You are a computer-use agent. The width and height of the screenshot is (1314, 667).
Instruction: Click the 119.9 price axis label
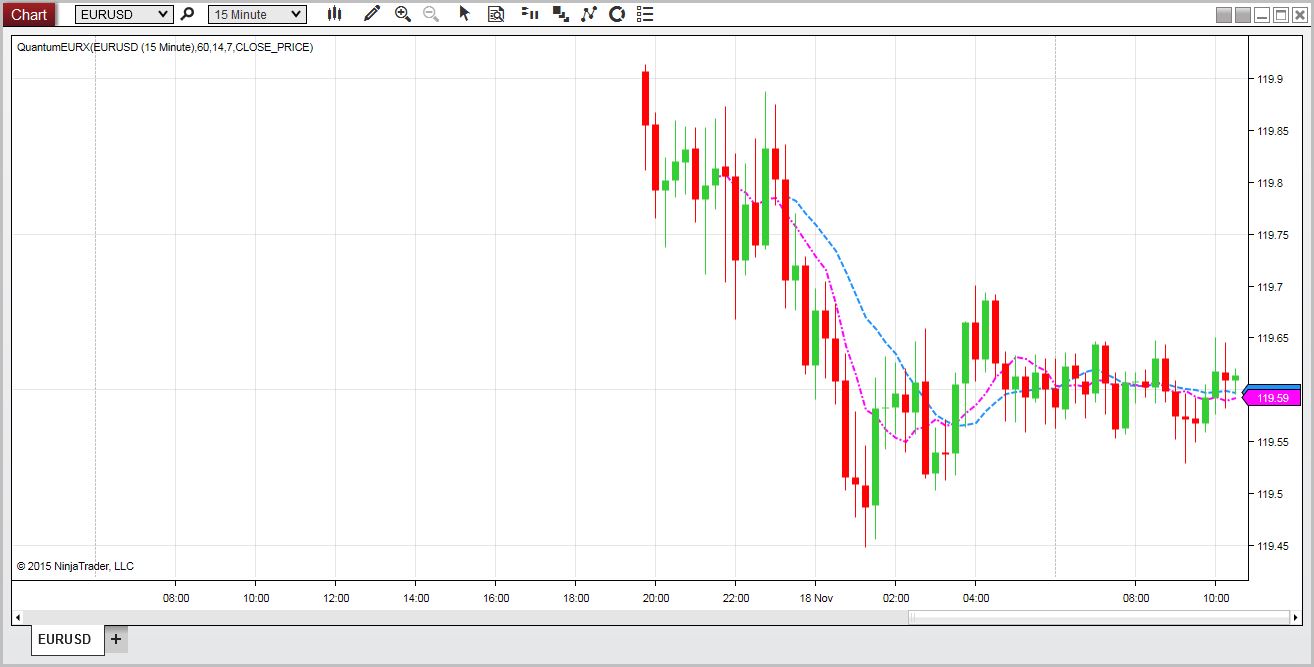pos(1268,79)
